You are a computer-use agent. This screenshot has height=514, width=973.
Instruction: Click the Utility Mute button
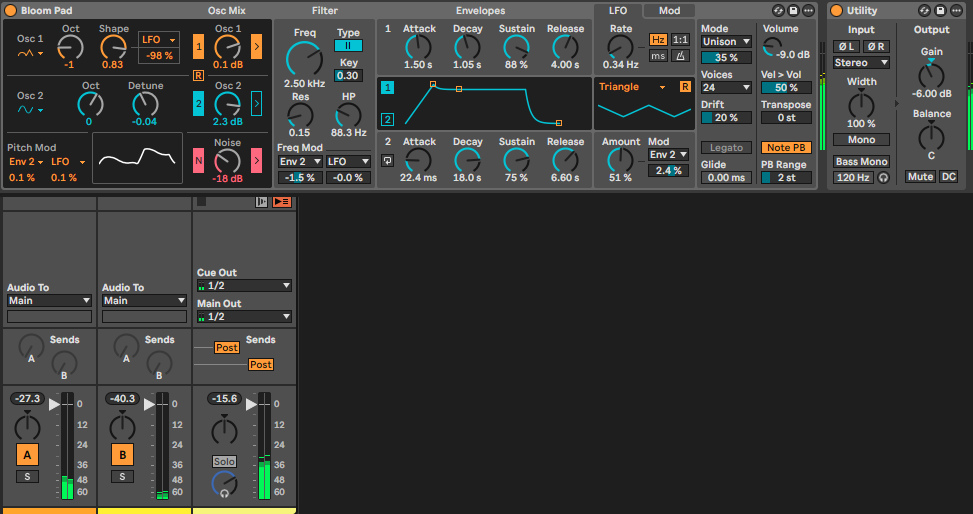click(920, 177)
